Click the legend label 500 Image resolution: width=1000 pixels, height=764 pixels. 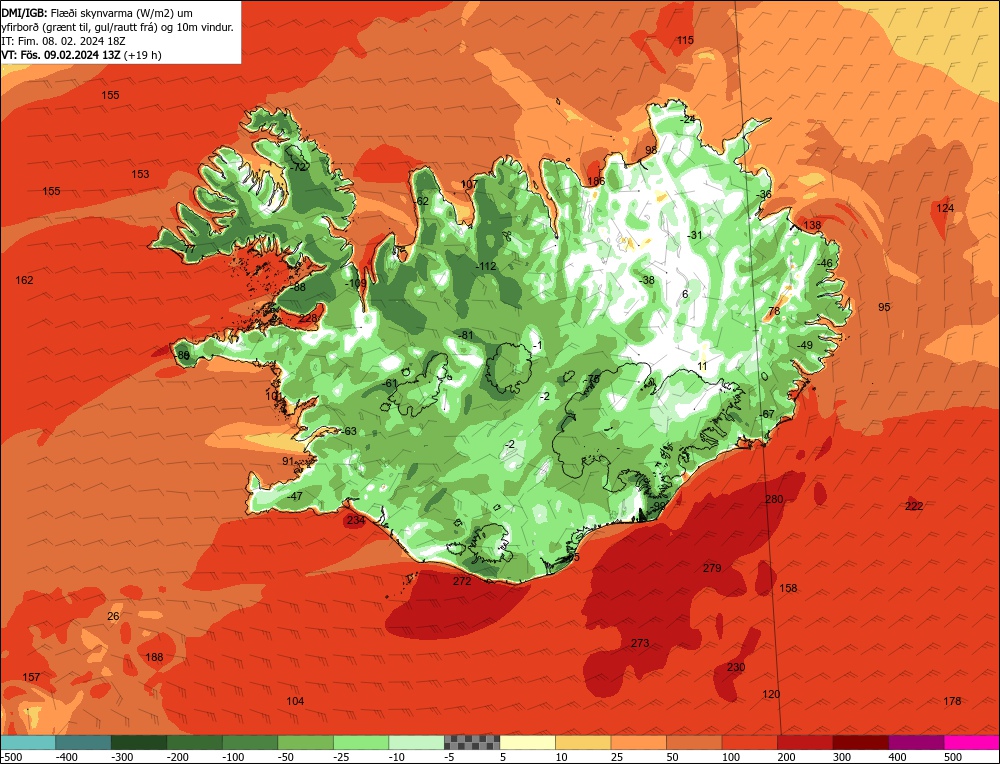click(x=952, y=758)
